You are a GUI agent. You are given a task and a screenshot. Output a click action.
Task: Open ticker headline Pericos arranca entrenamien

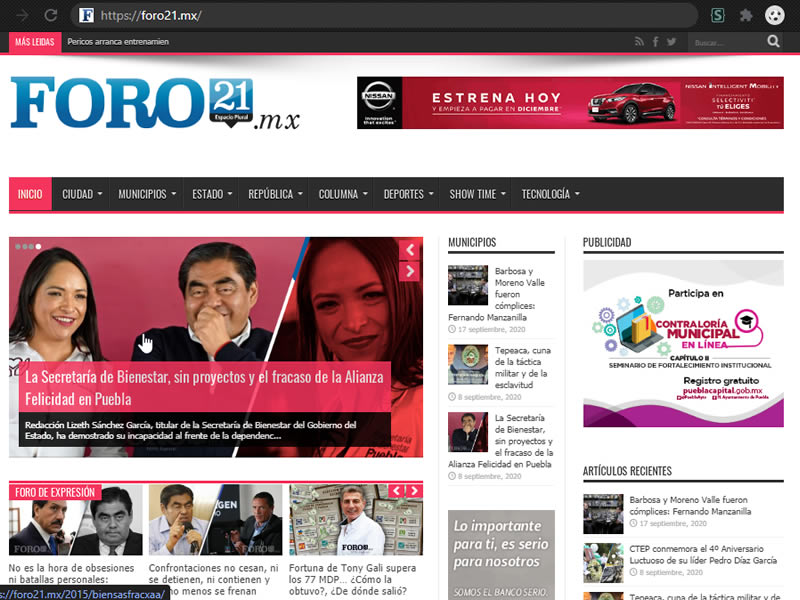coord(118,42)
